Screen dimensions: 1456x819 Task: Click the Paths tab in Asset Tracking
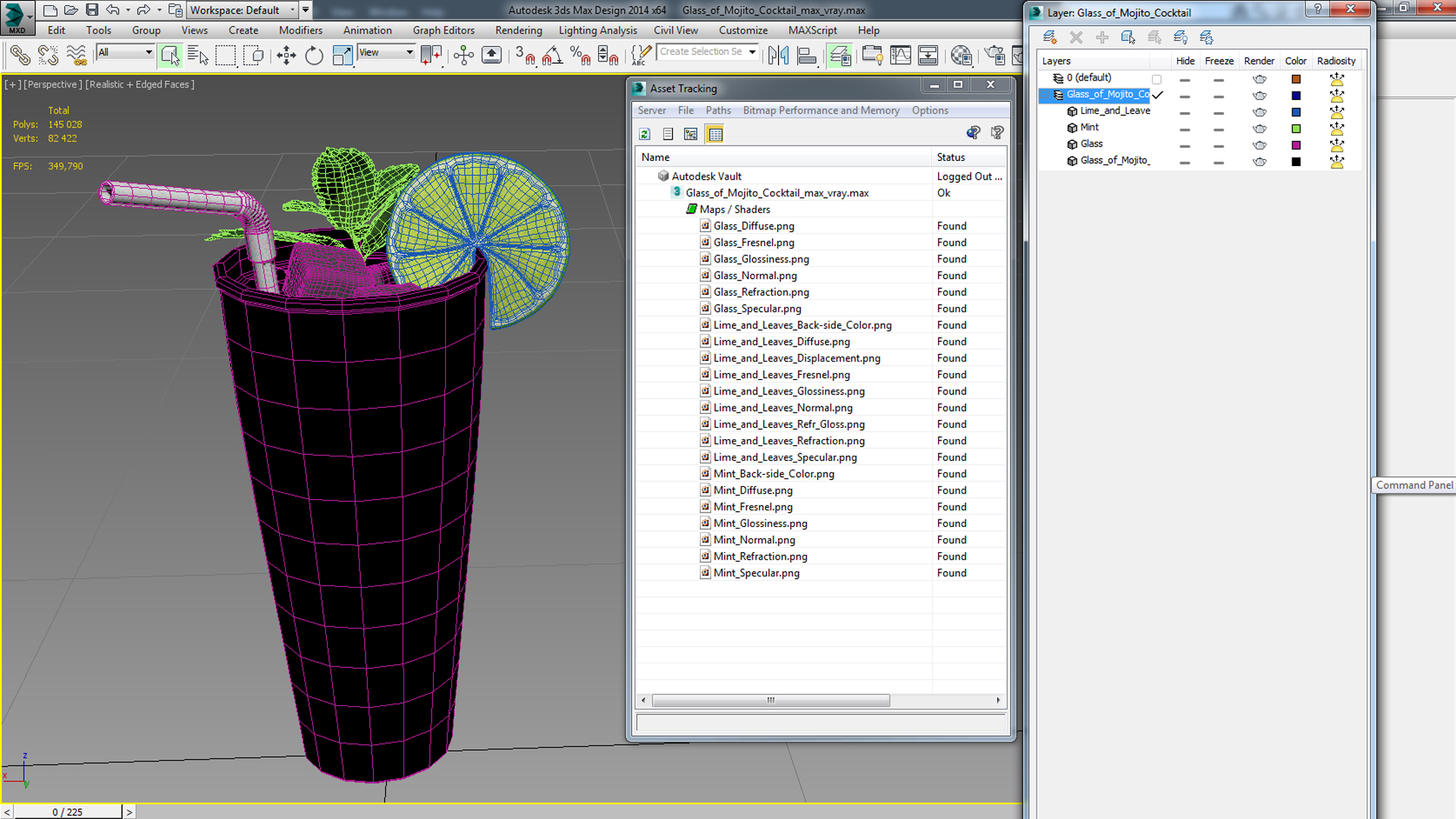tap(718, 110)
